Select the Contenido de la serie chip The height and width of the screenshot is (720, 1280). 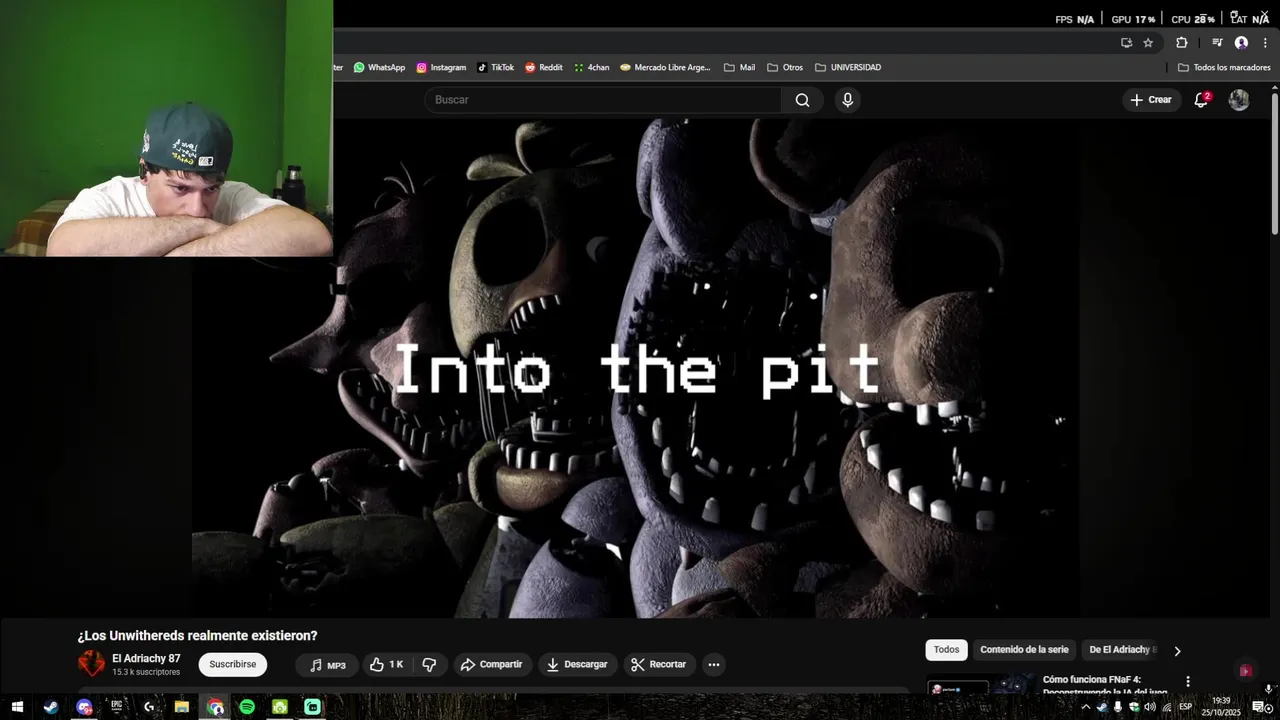pos(1024,650)
